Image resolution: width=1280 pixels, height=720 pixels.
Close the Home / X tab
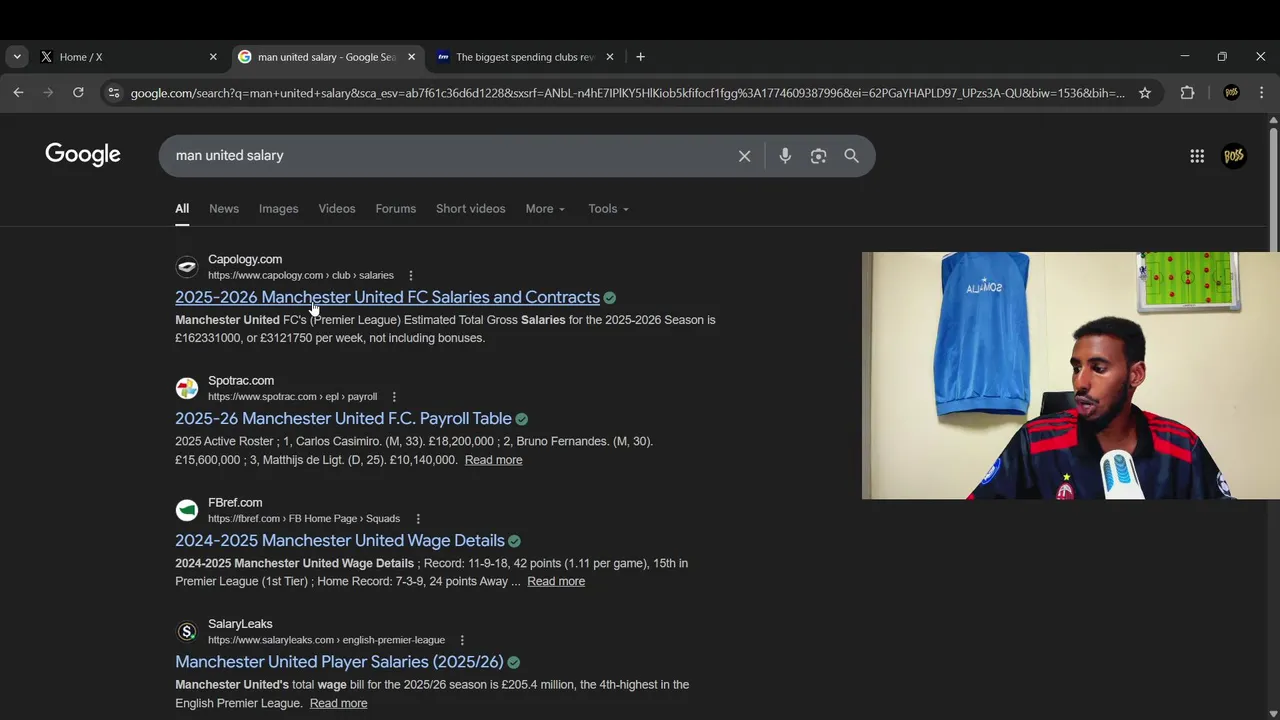point(213,57)
